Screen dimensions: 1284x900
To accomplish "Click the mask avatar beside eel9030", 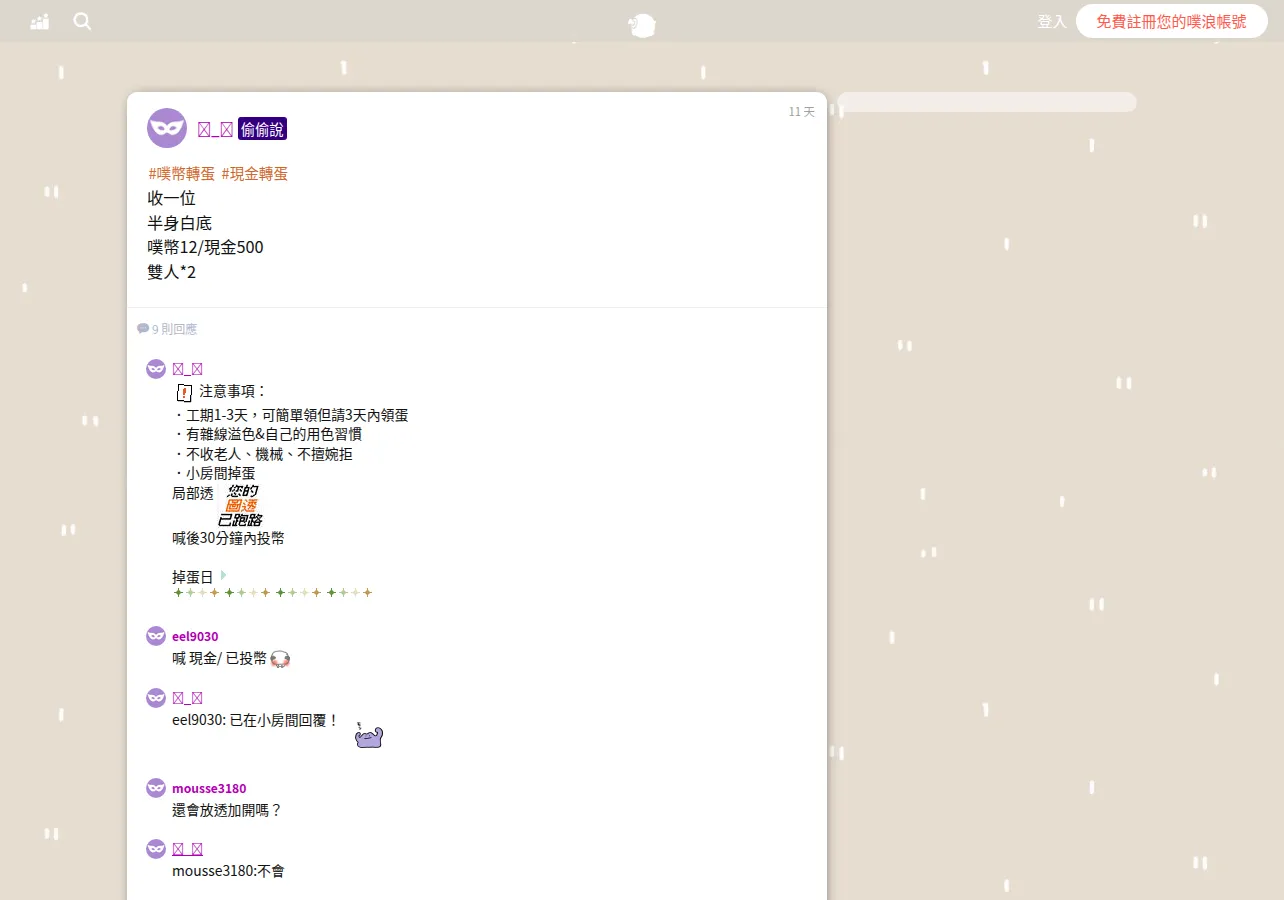I will tap(156, 636).
